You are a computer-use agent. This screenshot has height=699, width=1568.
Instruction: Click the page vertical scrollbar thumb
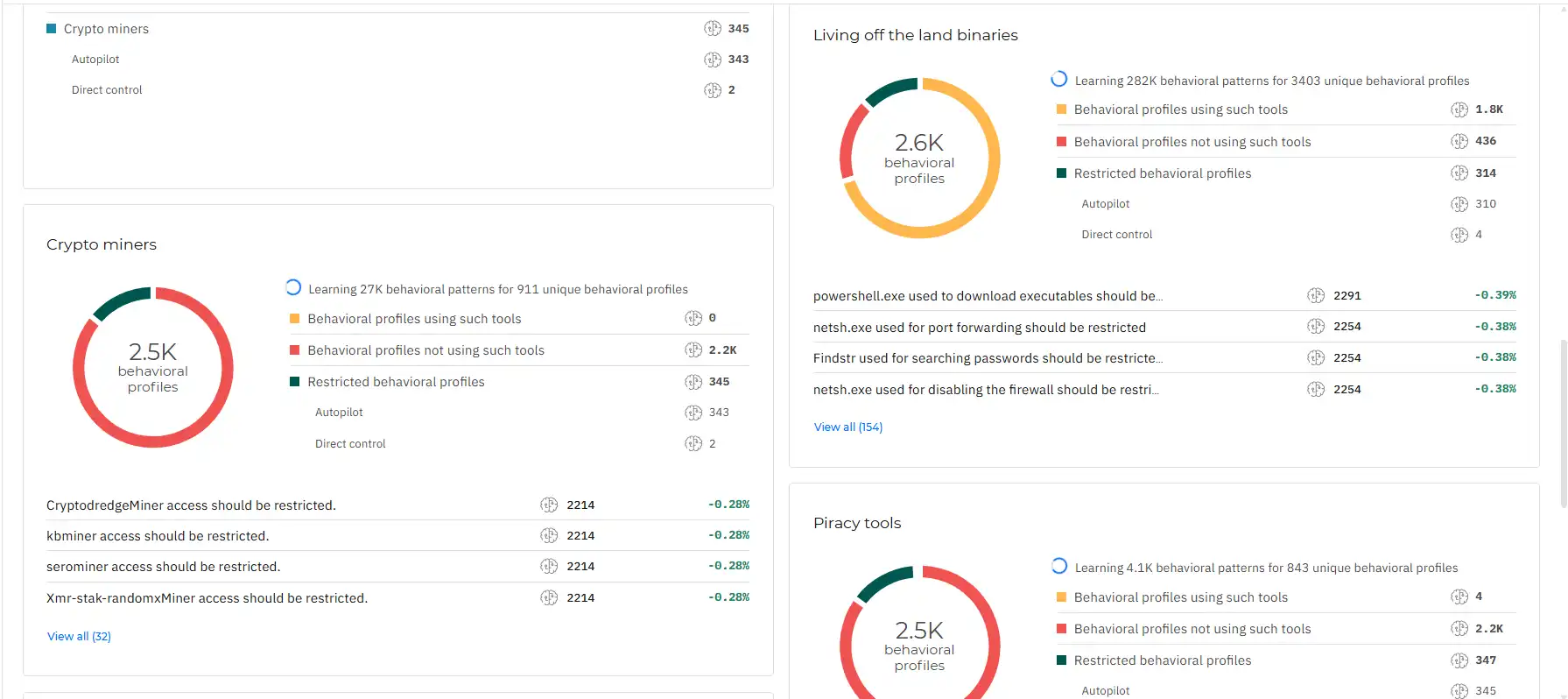[x=1564, y=424]
